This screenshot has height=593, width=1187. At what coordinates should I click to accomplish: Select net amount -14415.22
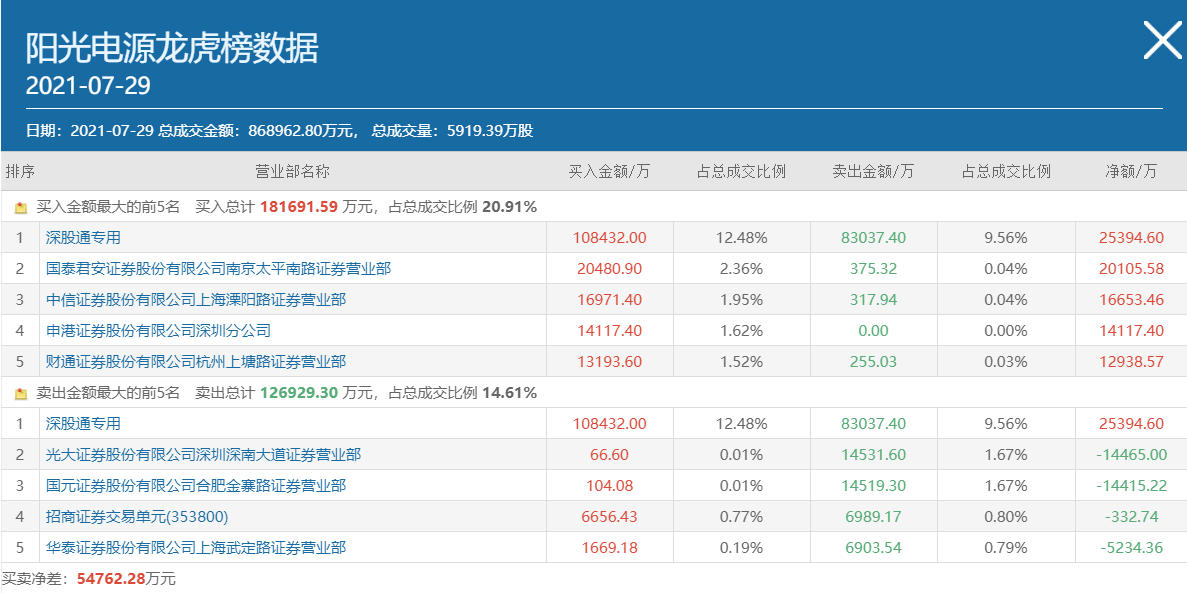coord(1131,485)
